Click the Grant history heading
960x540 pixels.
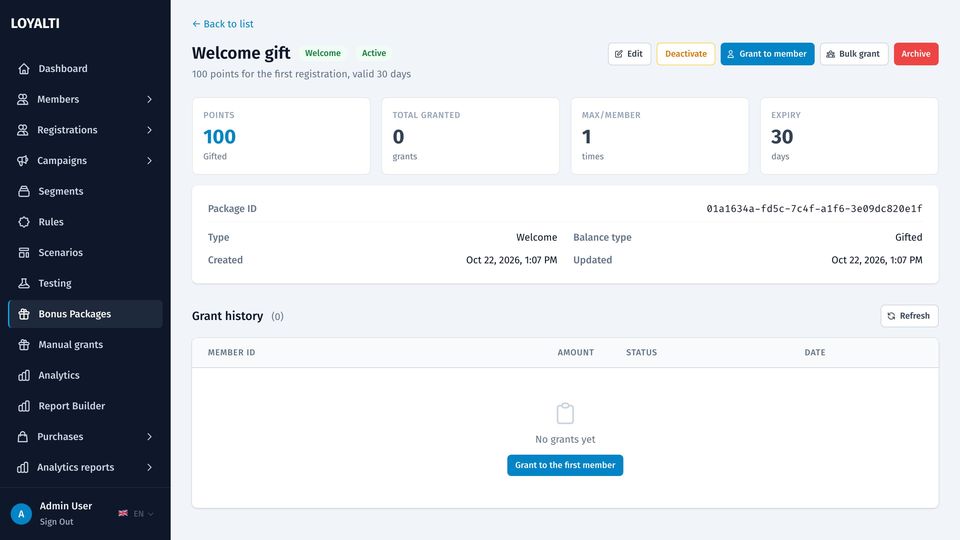tap(228, 316)
